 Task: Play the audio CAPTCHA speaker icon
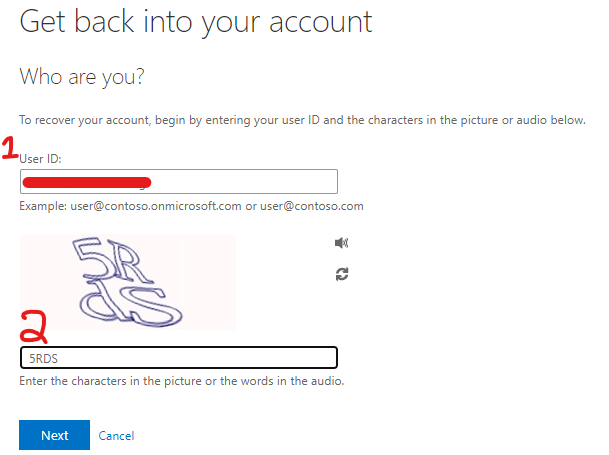[x=341, y=242]
